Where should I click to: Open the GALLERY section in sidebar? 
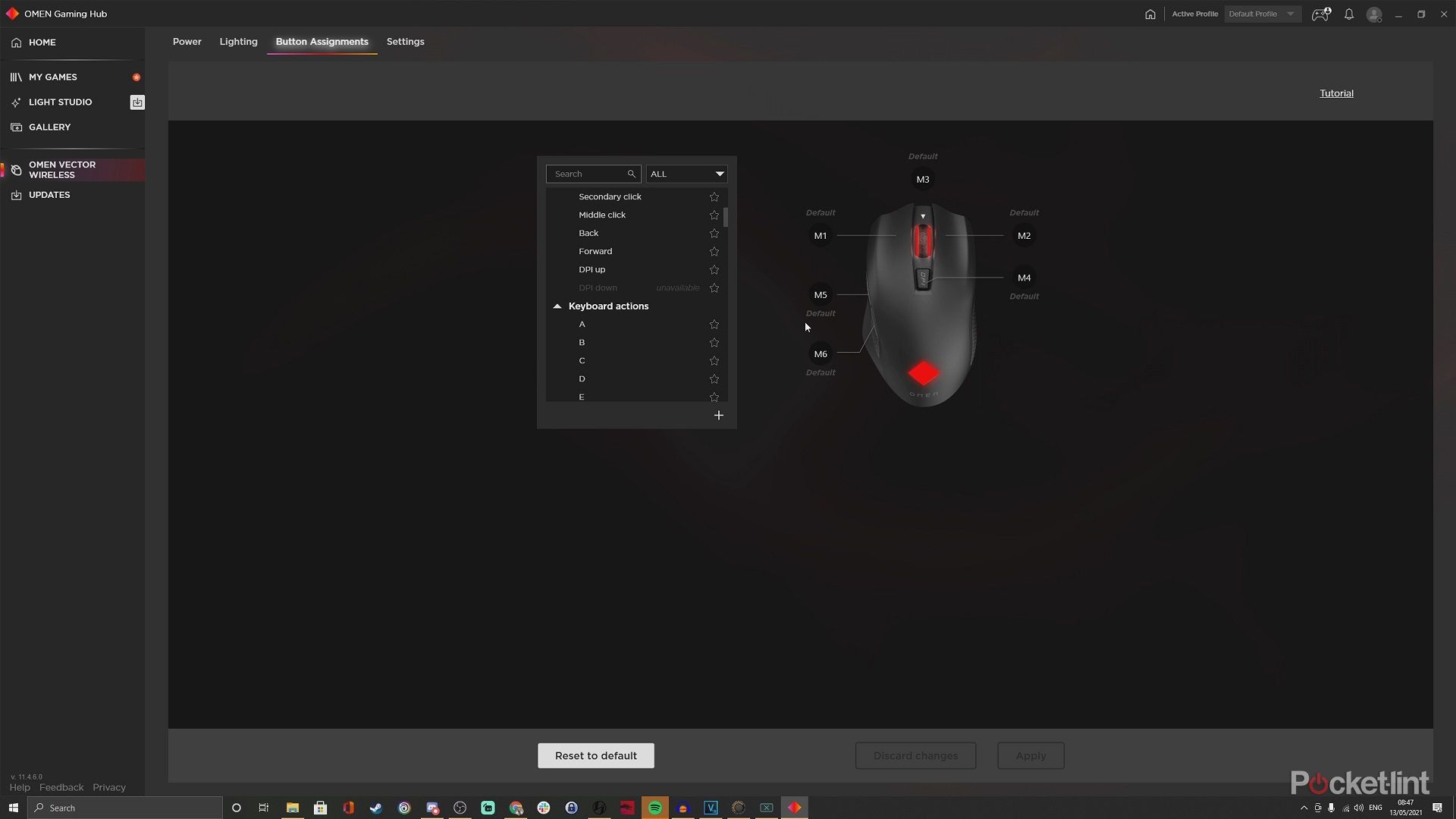coord(16,127)
